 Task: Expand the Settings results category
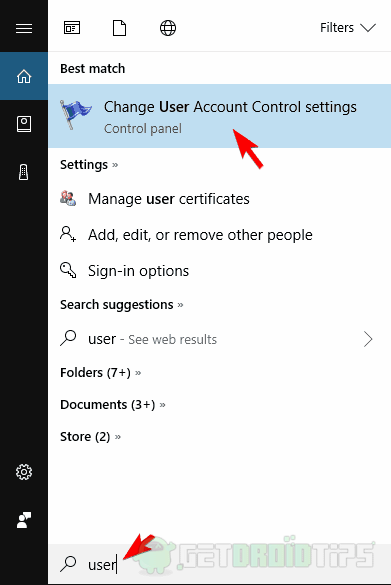[89, 165]
